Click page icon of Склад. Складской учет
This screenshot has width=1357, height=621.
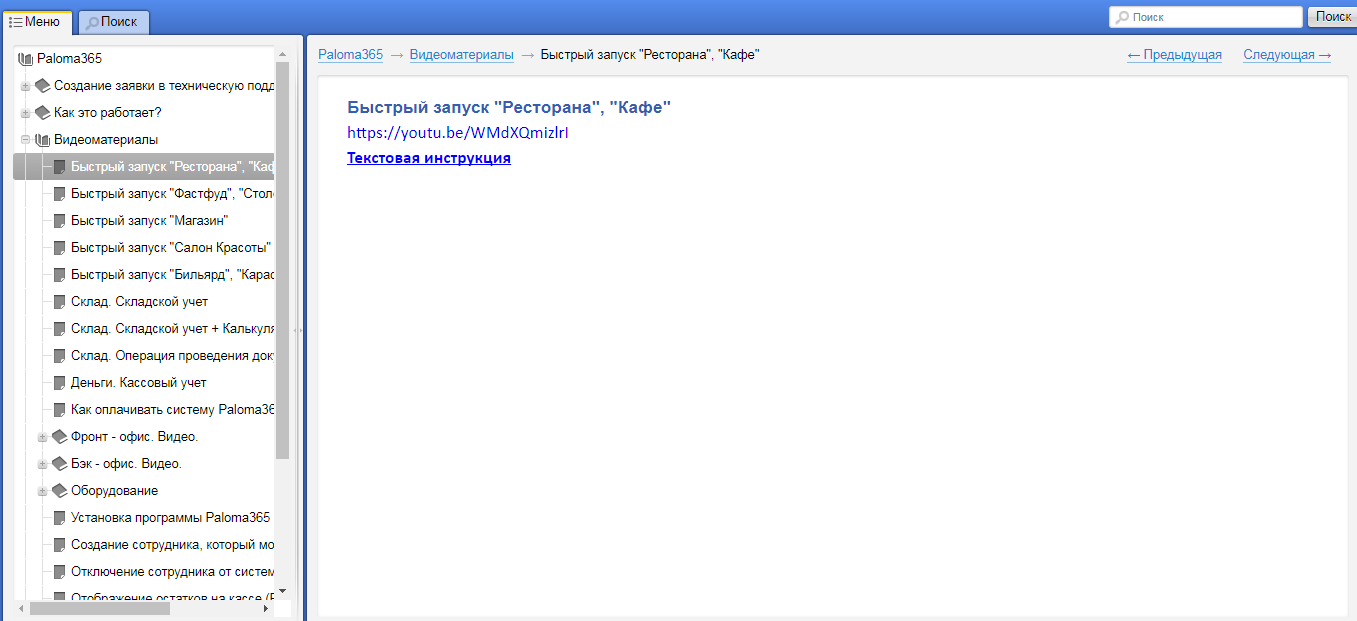click(x=60, y=302)
